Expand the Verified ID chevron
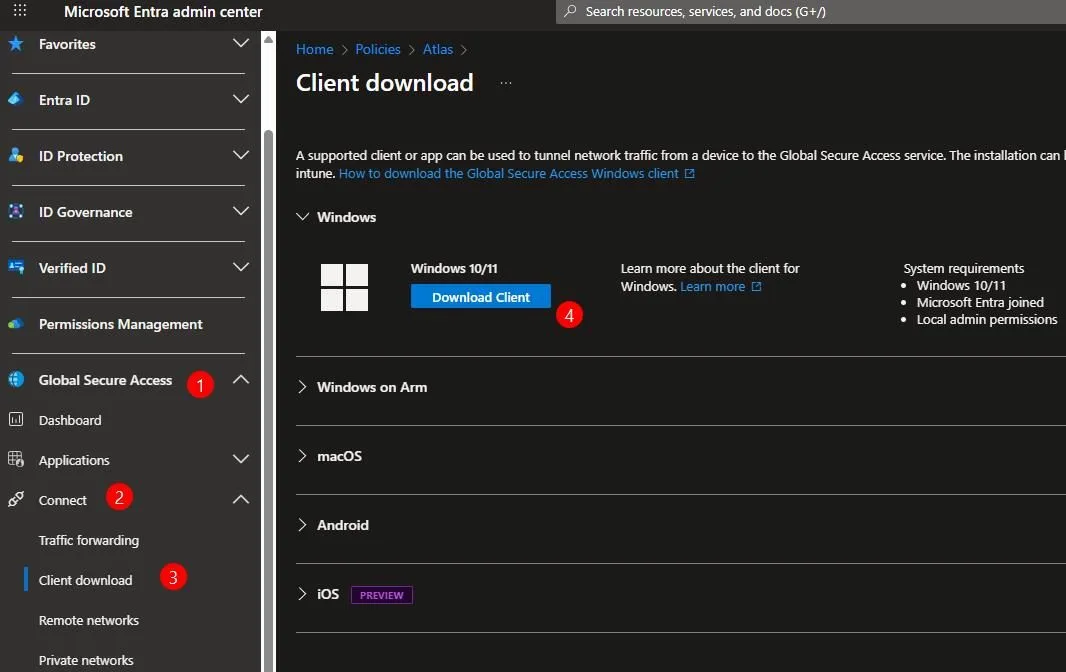 pos(241,267)
